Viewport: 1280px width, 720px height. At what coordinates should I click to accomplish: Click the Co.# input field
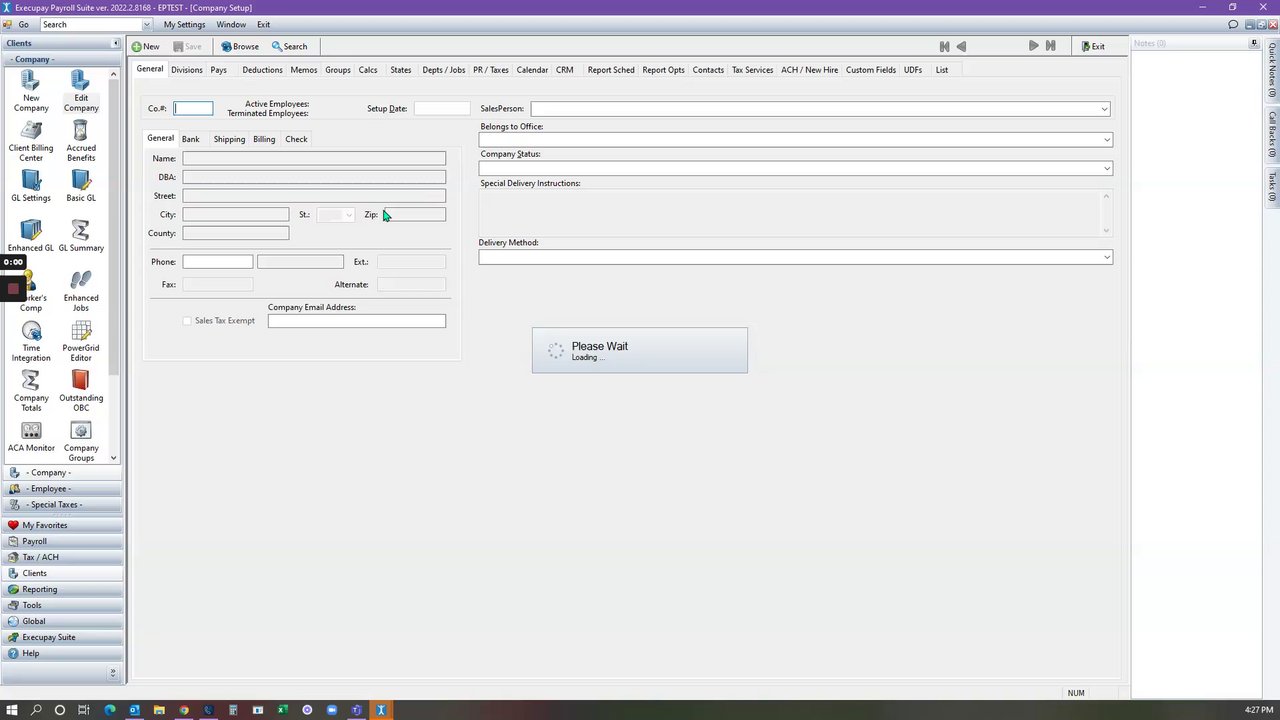[x=193, y=109]
